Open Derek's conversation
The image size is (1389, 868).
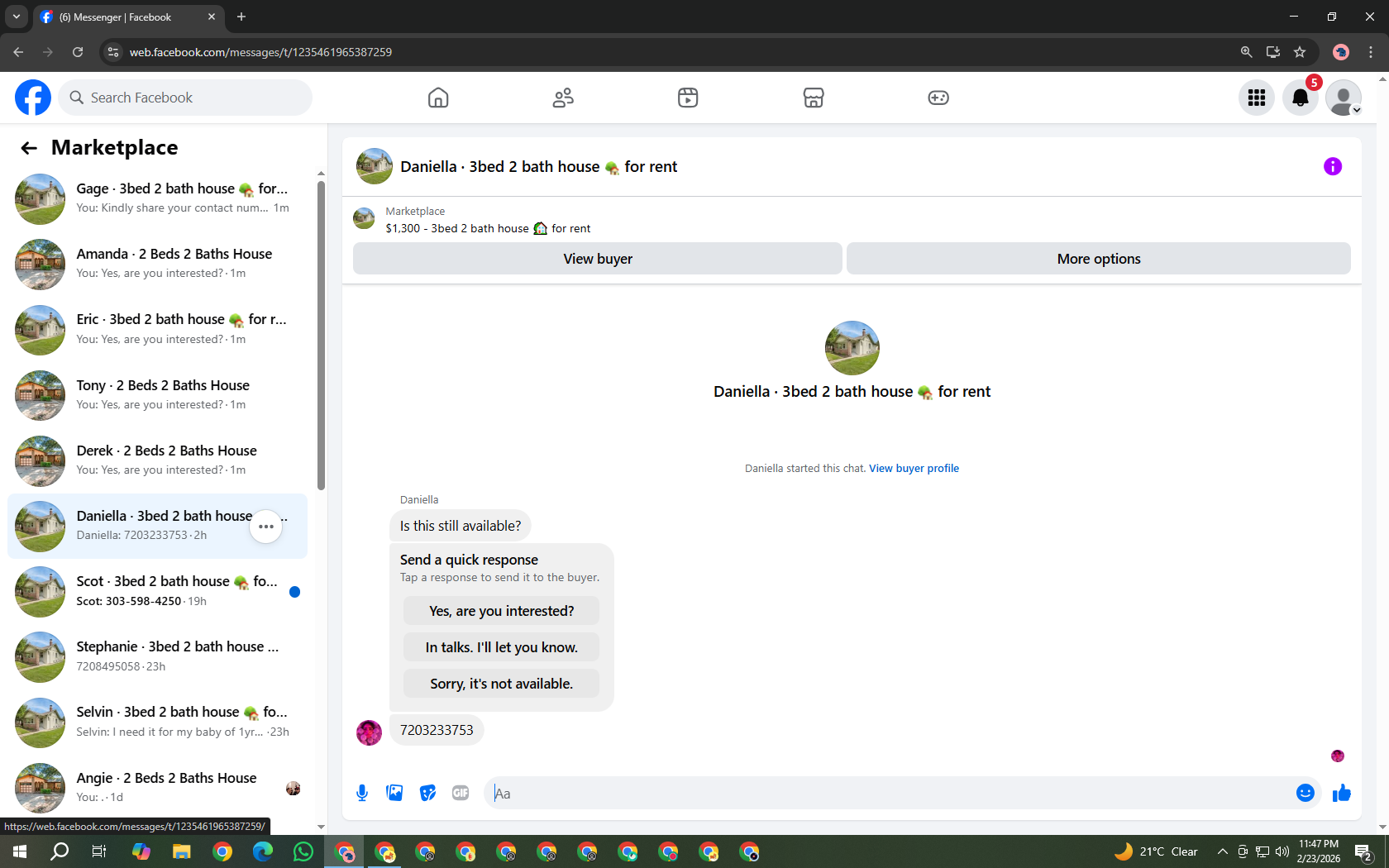coord(157,460)
